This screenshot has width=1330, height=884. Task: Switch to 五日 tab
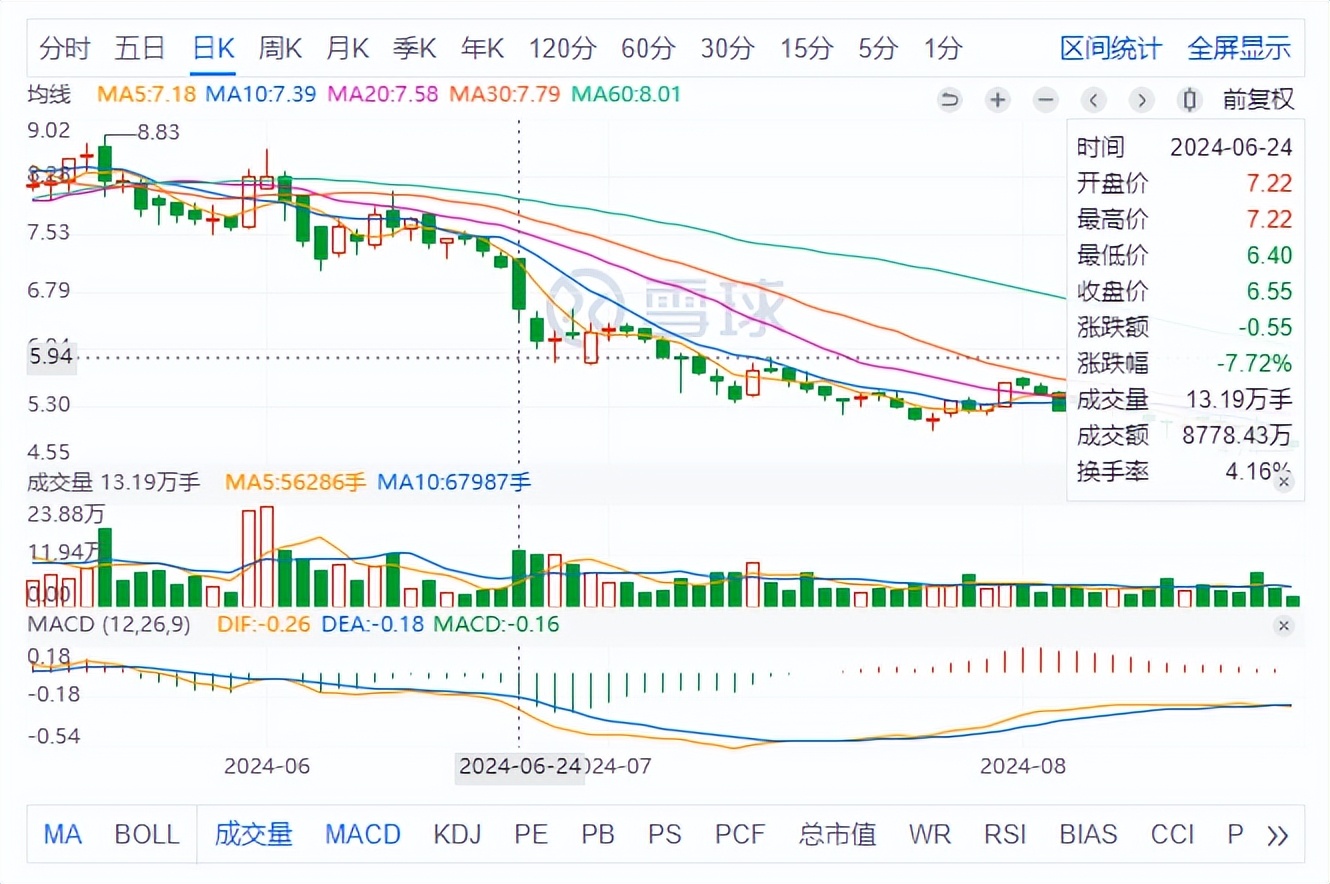140,48
